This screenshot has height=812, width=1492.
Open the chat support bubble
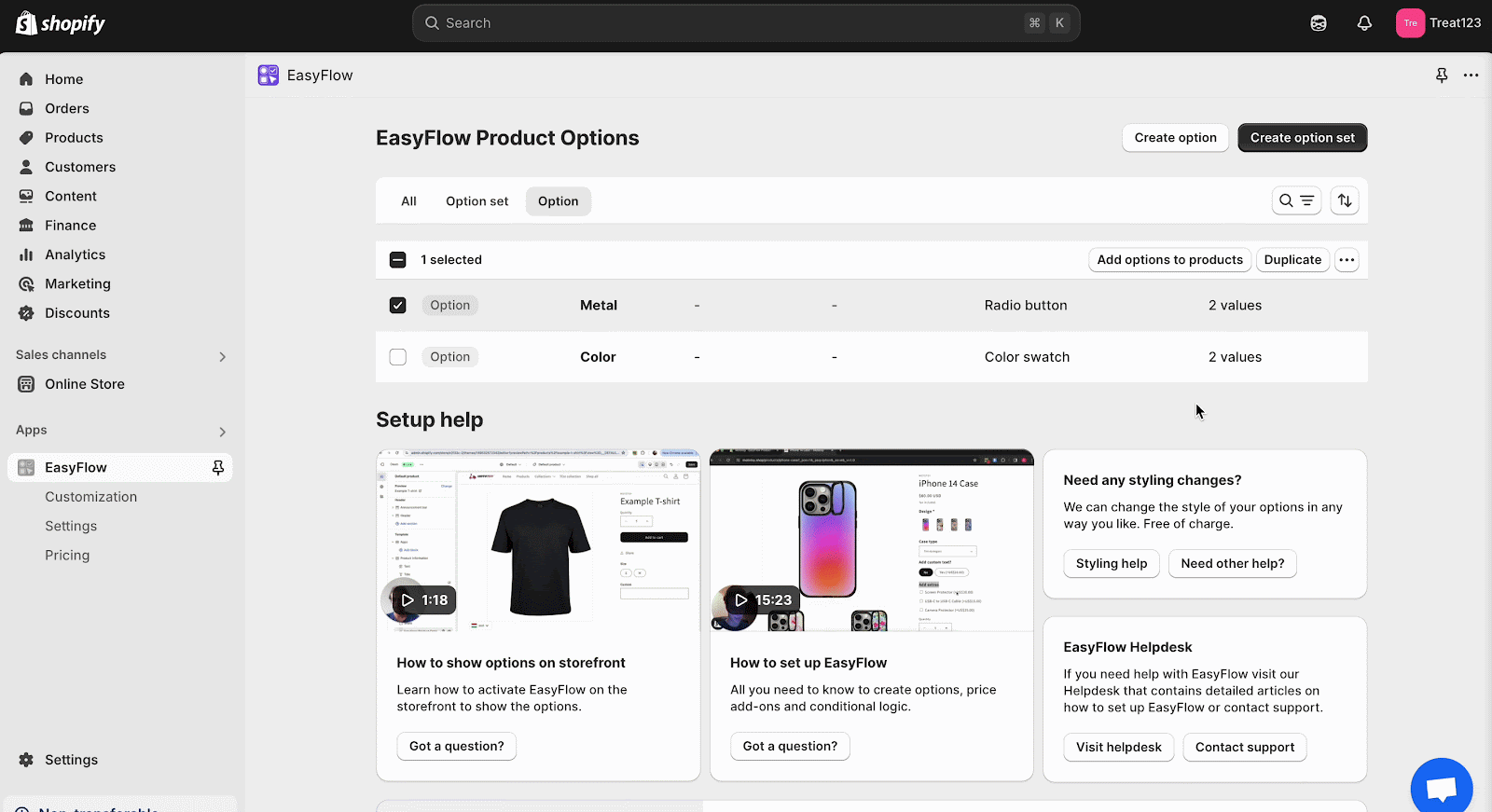1442,787
